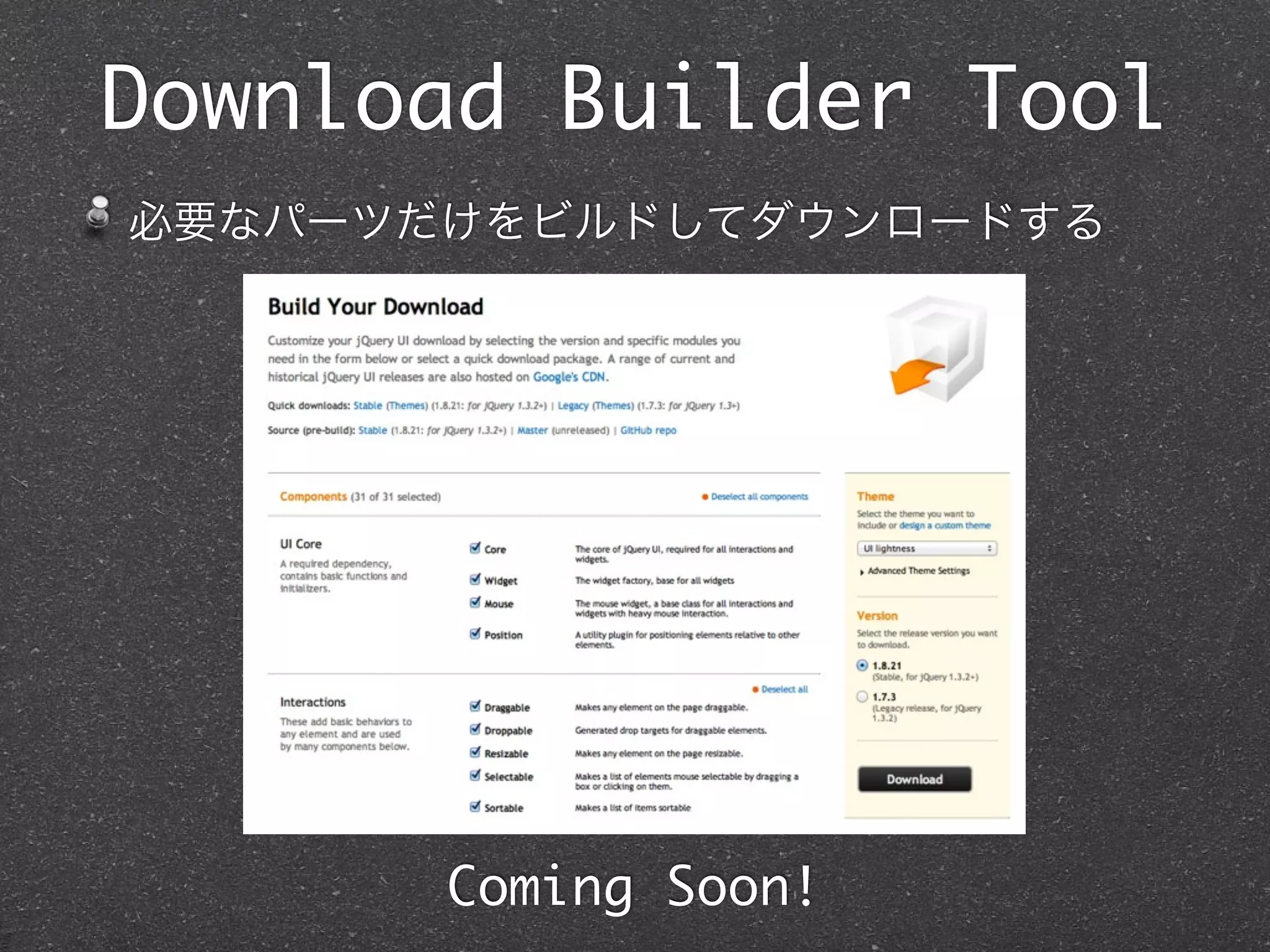Image resolution: width=1270 pixels, height=952 pixels.
Task: Click the jQuery UI download box logo
Action: pos(936,349)
